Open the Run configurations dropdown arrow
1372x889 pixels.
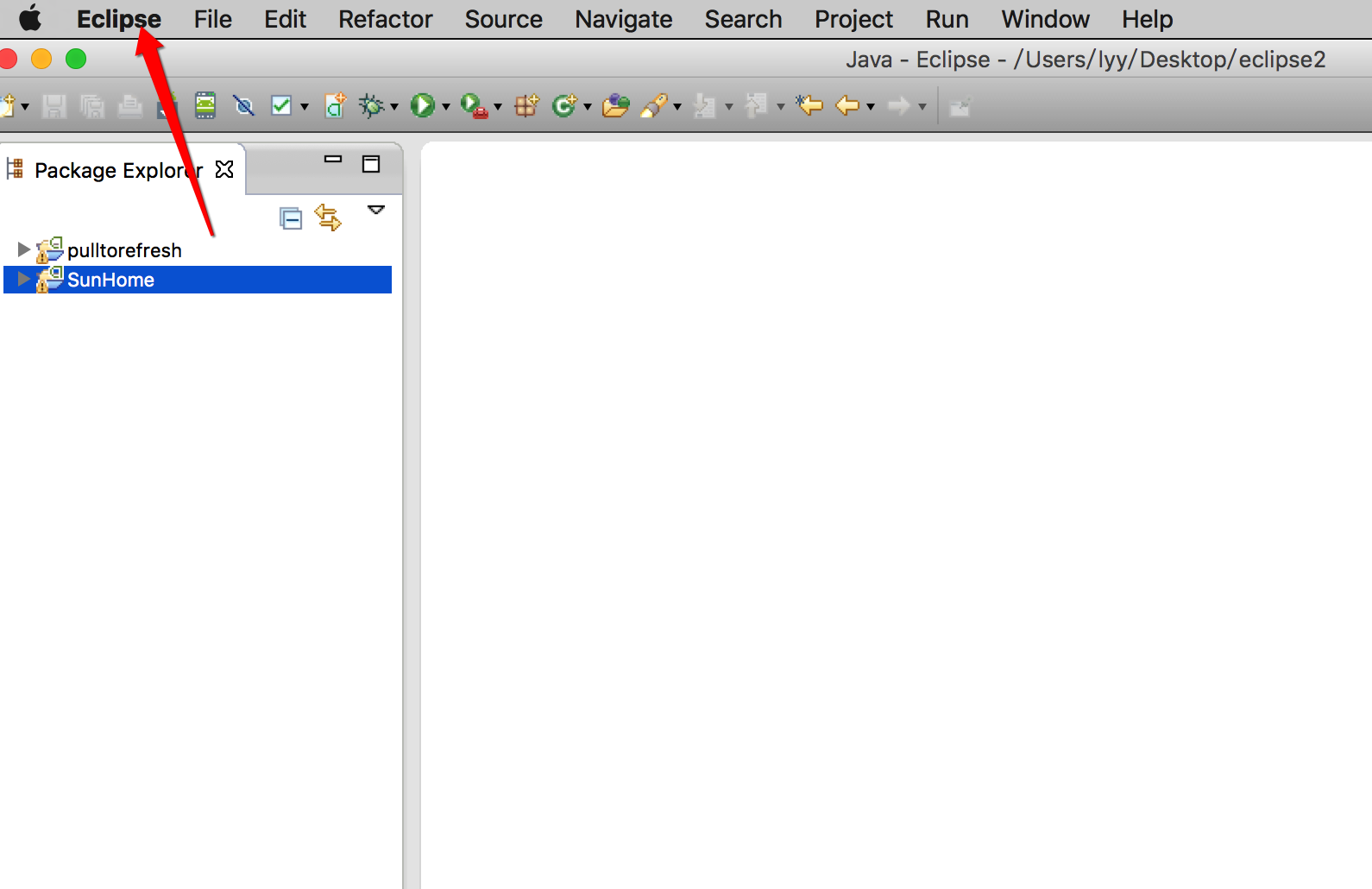click(x=446, y=107)
